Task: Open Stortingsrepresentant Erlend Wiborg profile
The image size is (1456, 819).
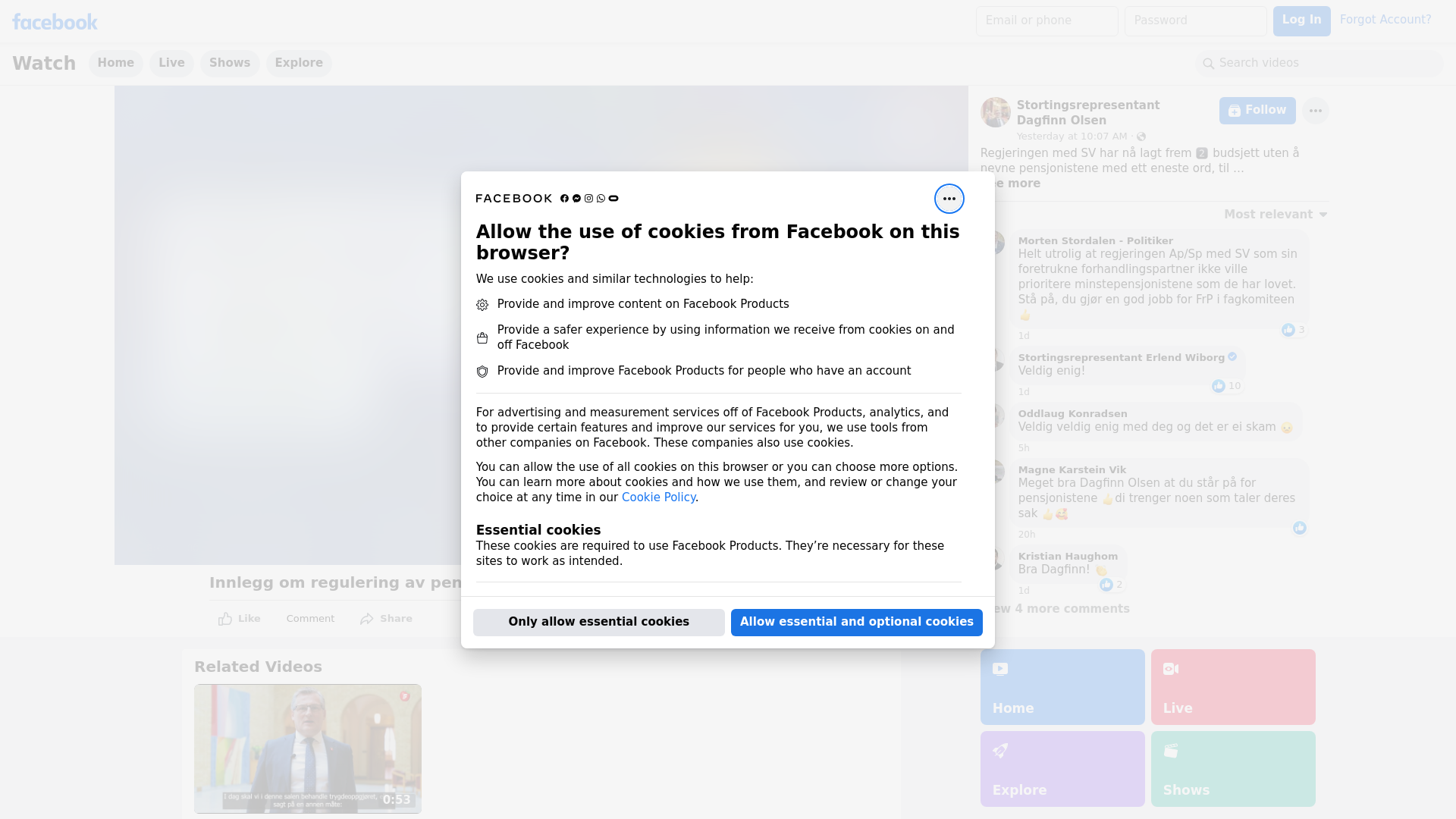Action: 1121,358
